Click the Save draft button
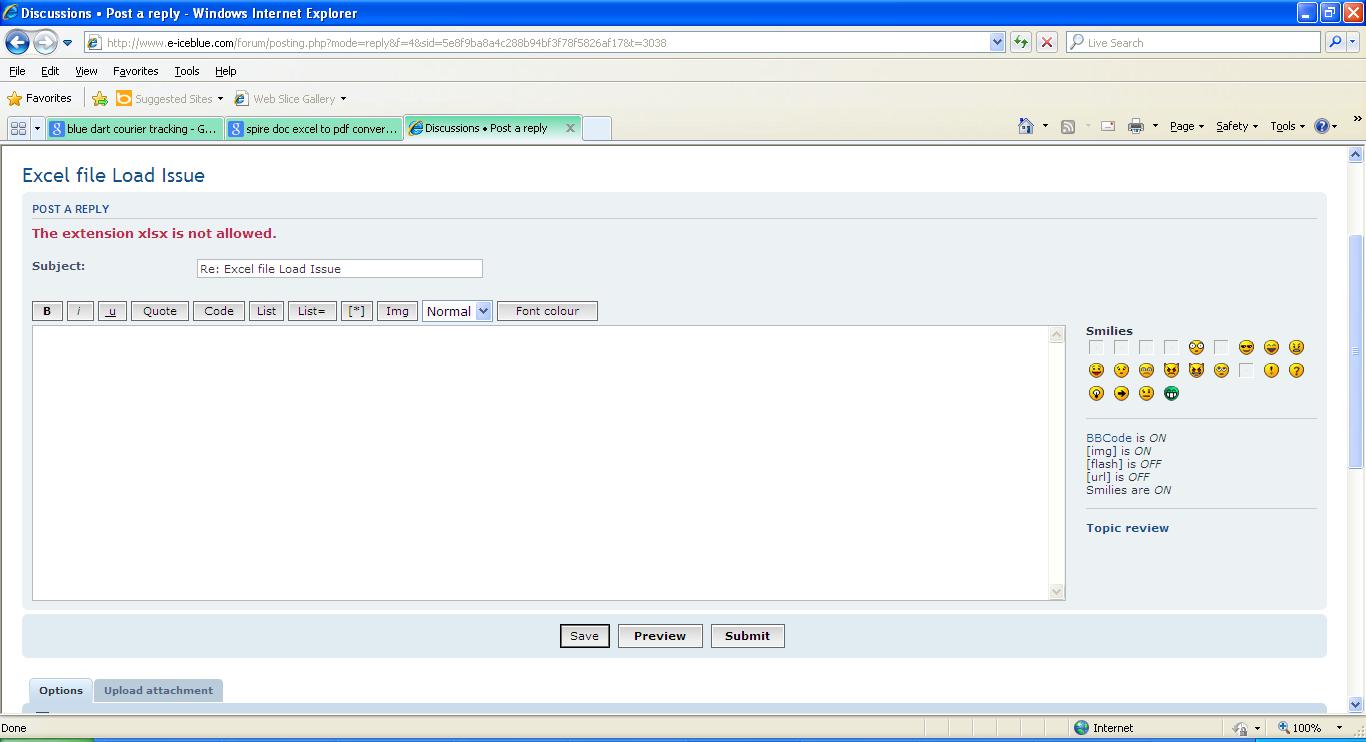This screenshot has width=1366, height=742. pos(584,636)
